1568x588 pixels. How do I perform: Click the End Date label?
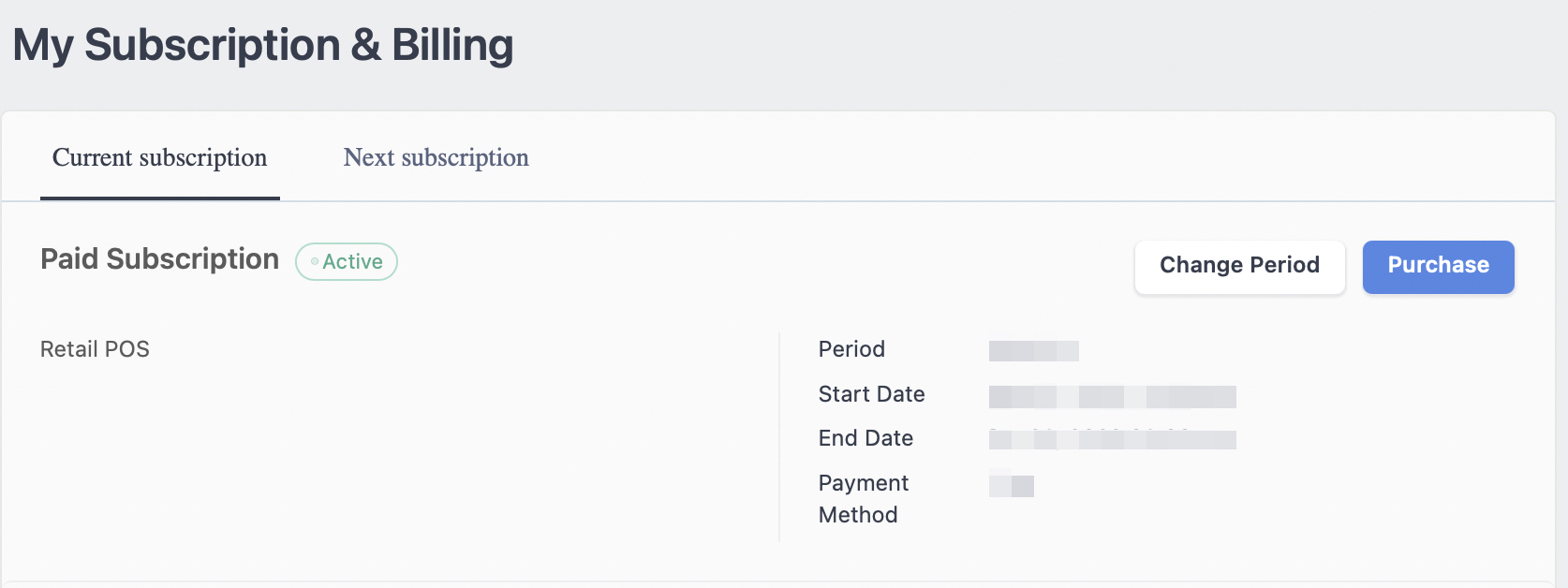[865, 438]
